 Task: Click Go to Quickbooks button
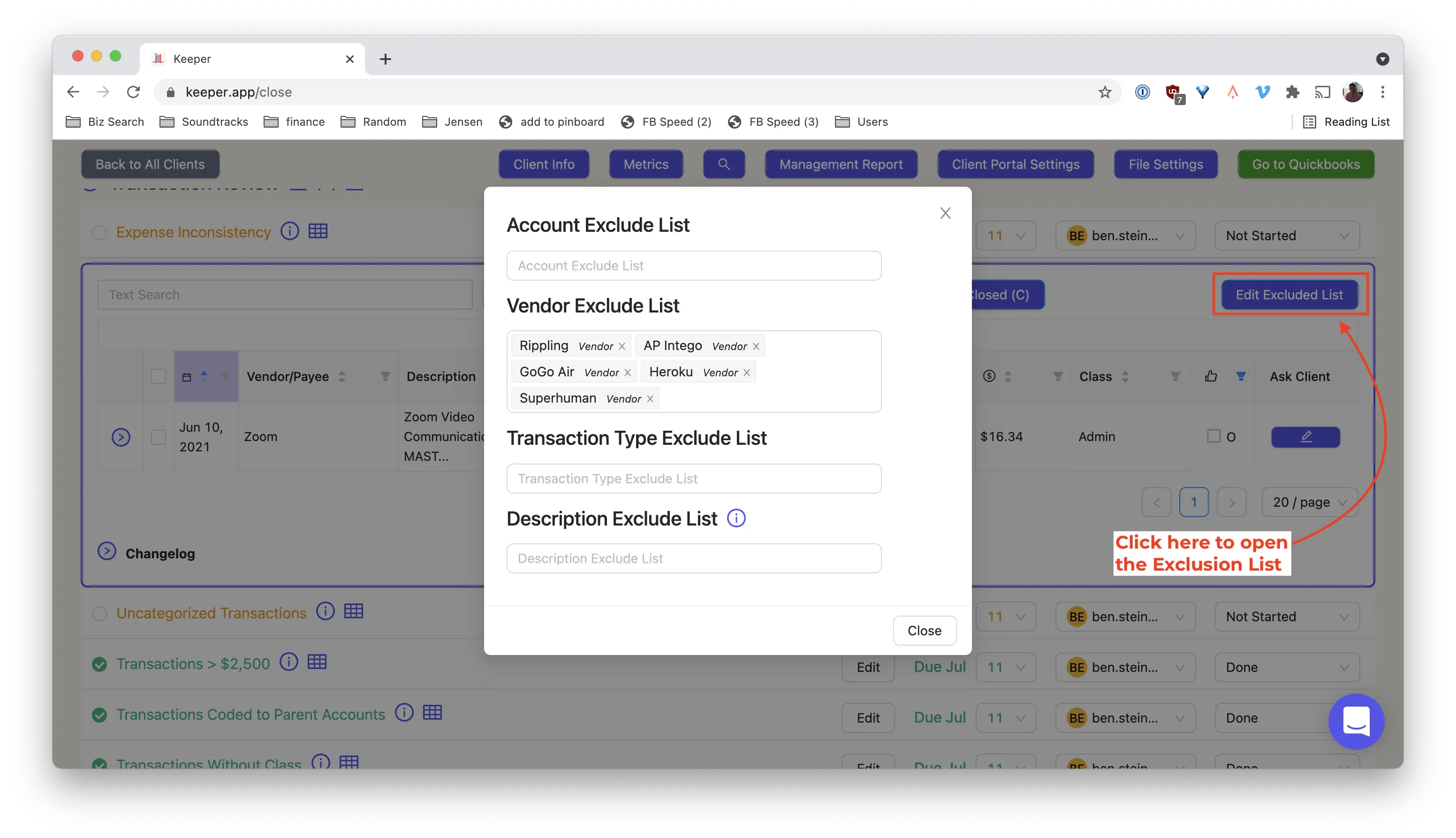(x=1306, y=165)
